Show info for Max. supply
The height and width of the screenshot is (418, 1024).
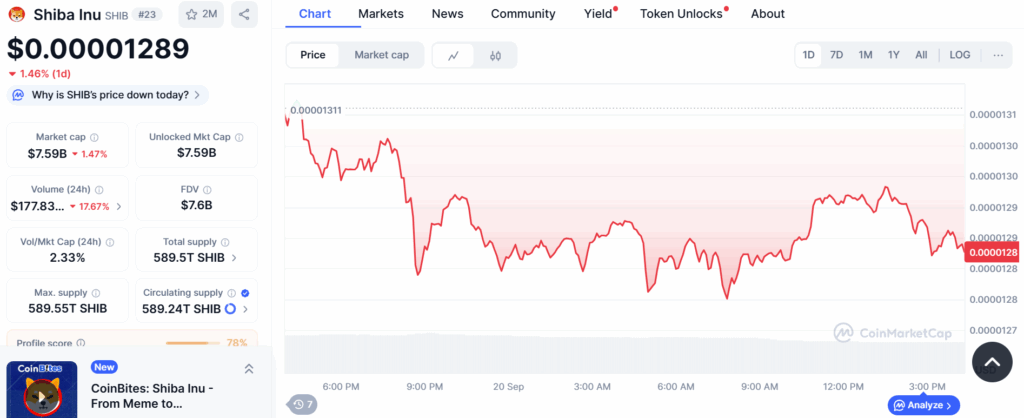96,293
